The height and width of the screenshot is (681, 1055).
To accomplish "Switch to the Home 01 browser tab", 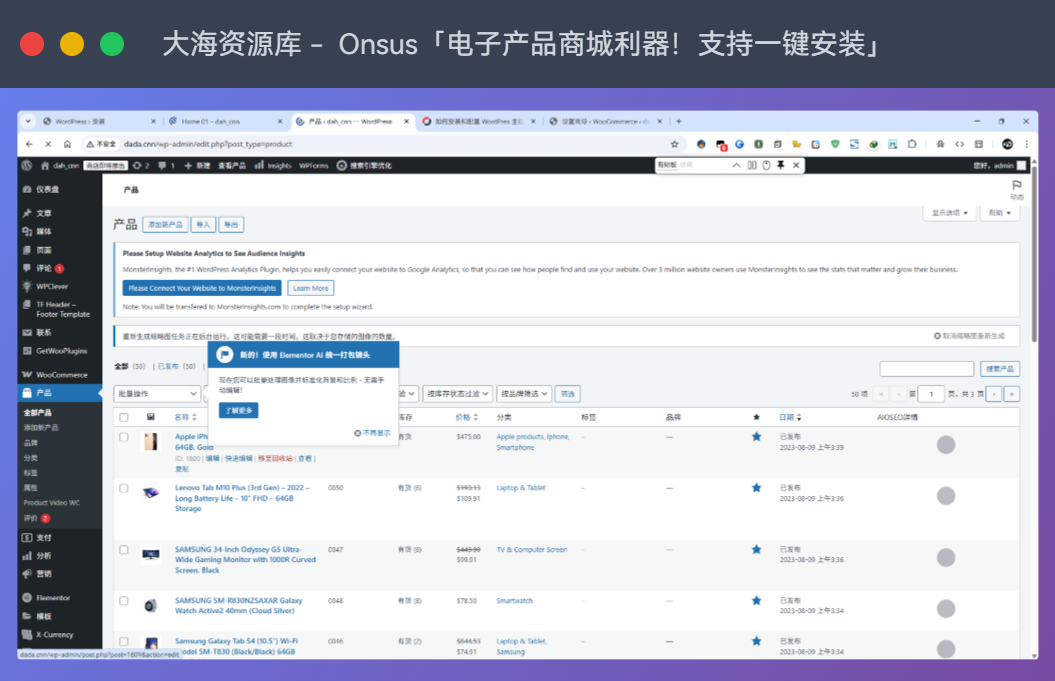I will [x=210, y=121].
